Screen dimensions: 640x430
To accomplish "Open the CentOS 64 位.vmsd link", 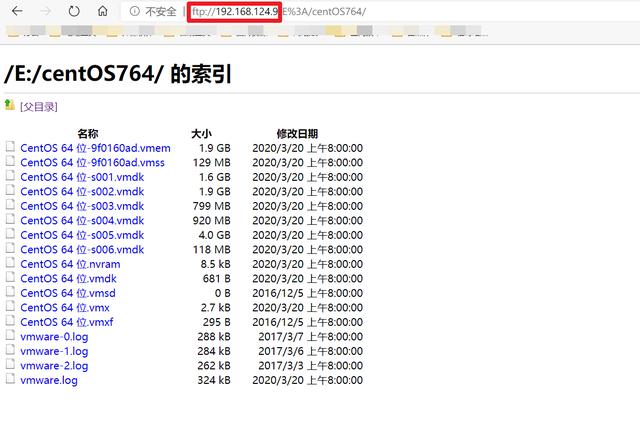I will 68,293.
